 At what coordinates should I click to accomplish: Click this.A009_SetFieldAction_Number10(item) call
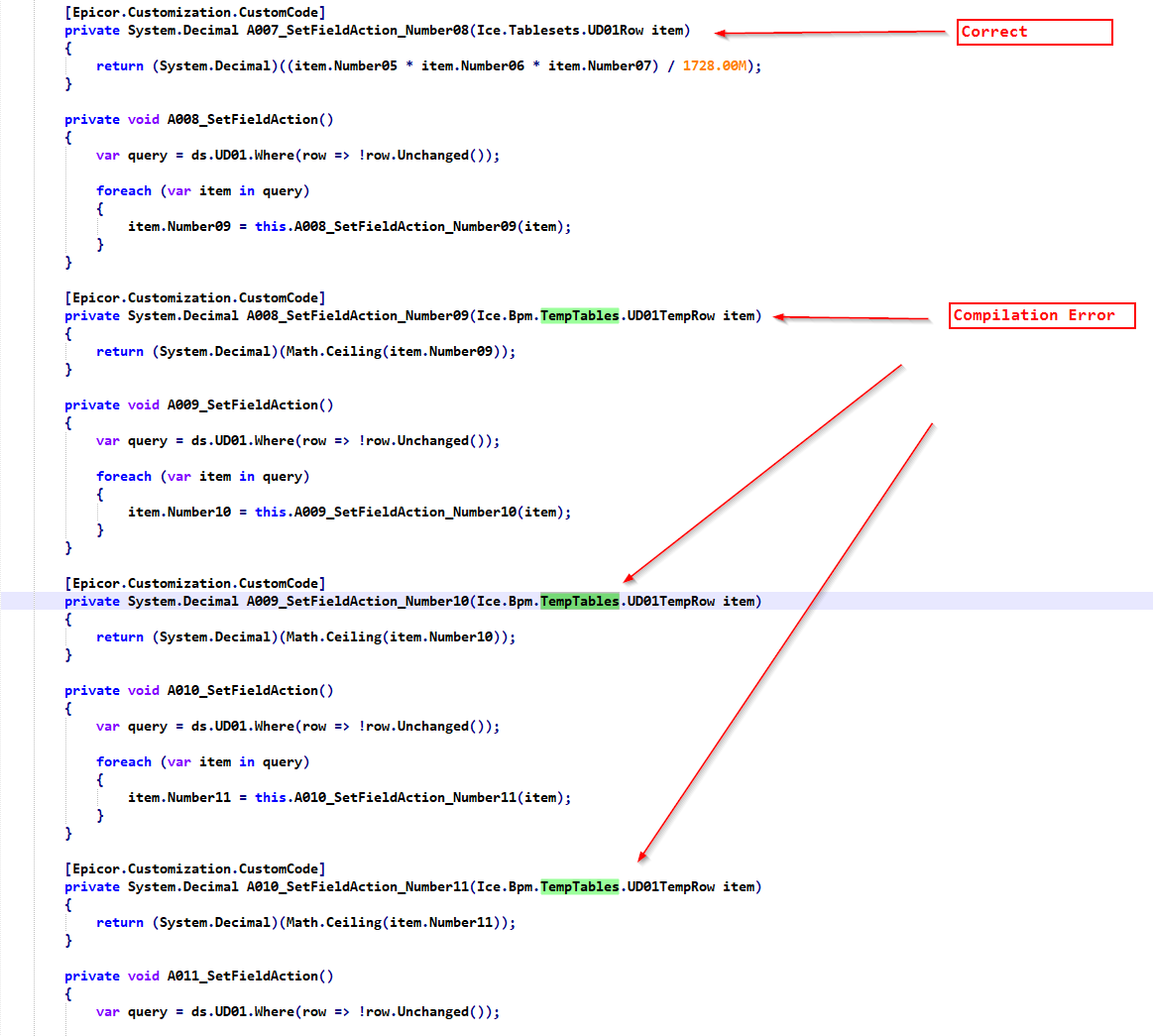click(408, 512)
